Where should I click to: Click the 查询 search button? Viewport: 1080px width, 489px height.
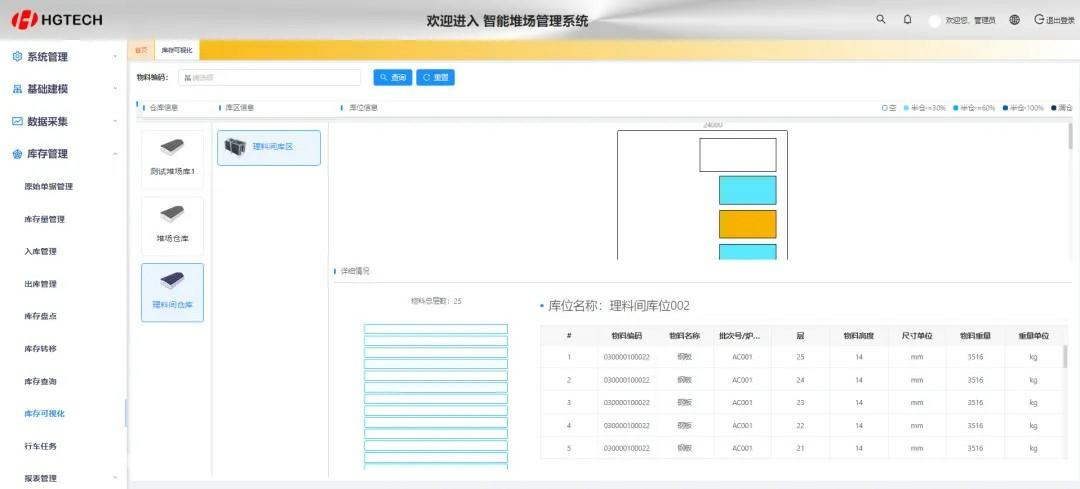[393, 77]
